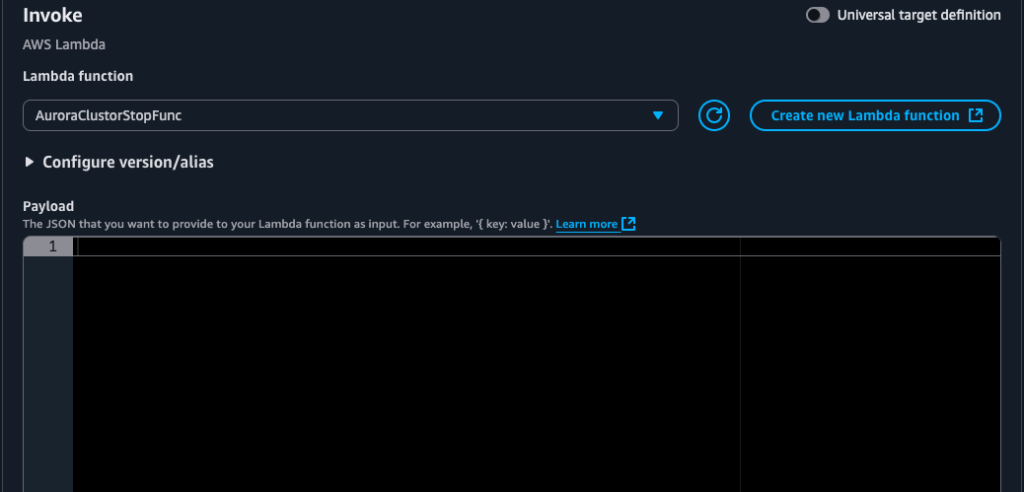Click external-link icon next to Learn more

[628, 224]
